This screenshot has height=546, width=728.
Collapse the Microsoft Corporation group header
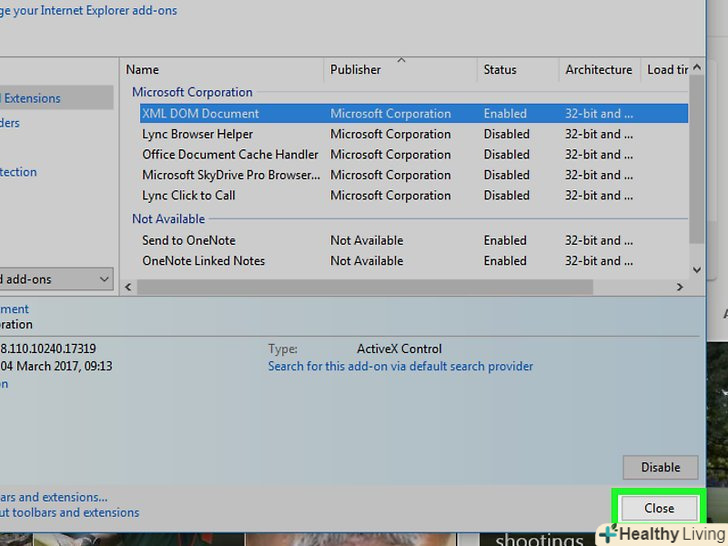coord(192,92)
